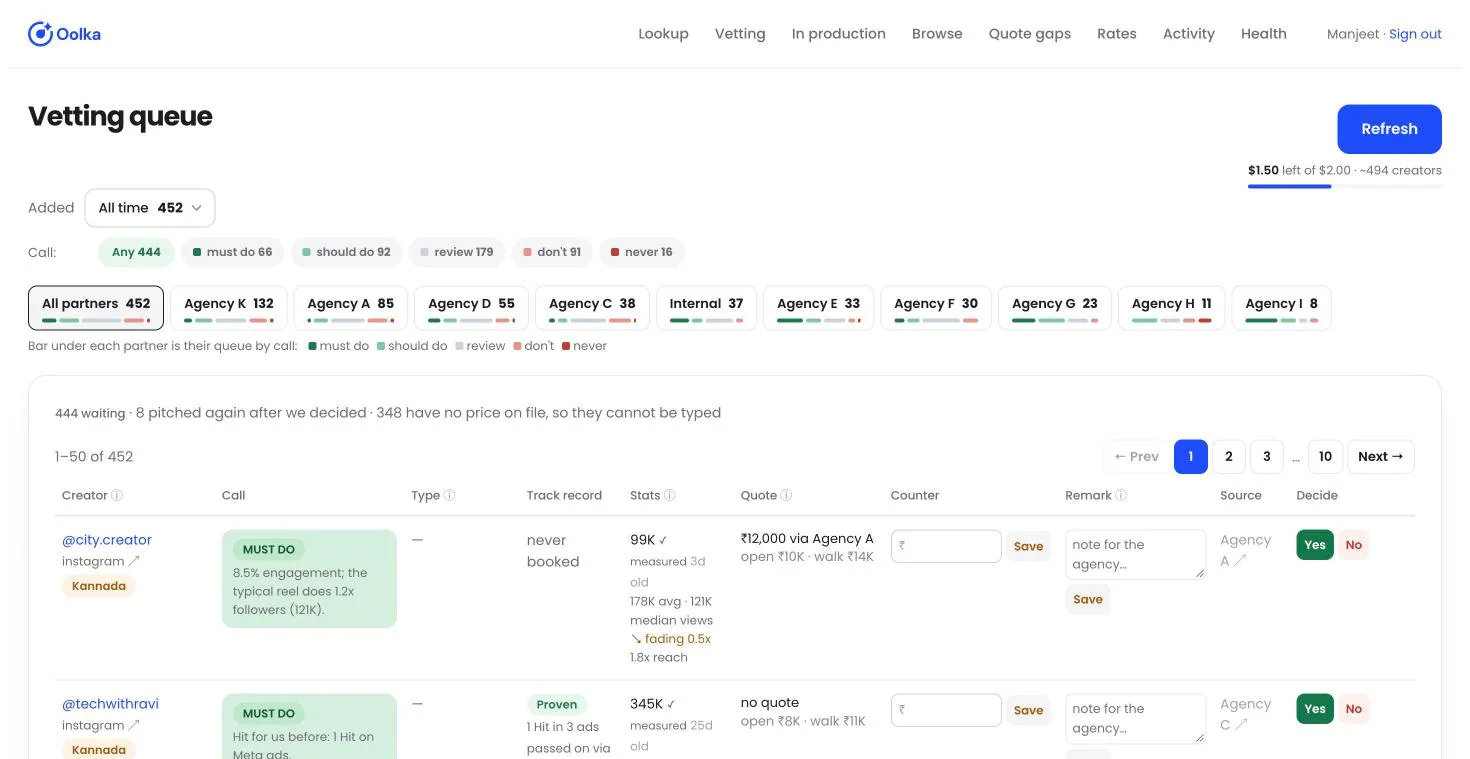Click the budget remaining progress bar
The image size is (1470, 759).
coord(1345,186)
